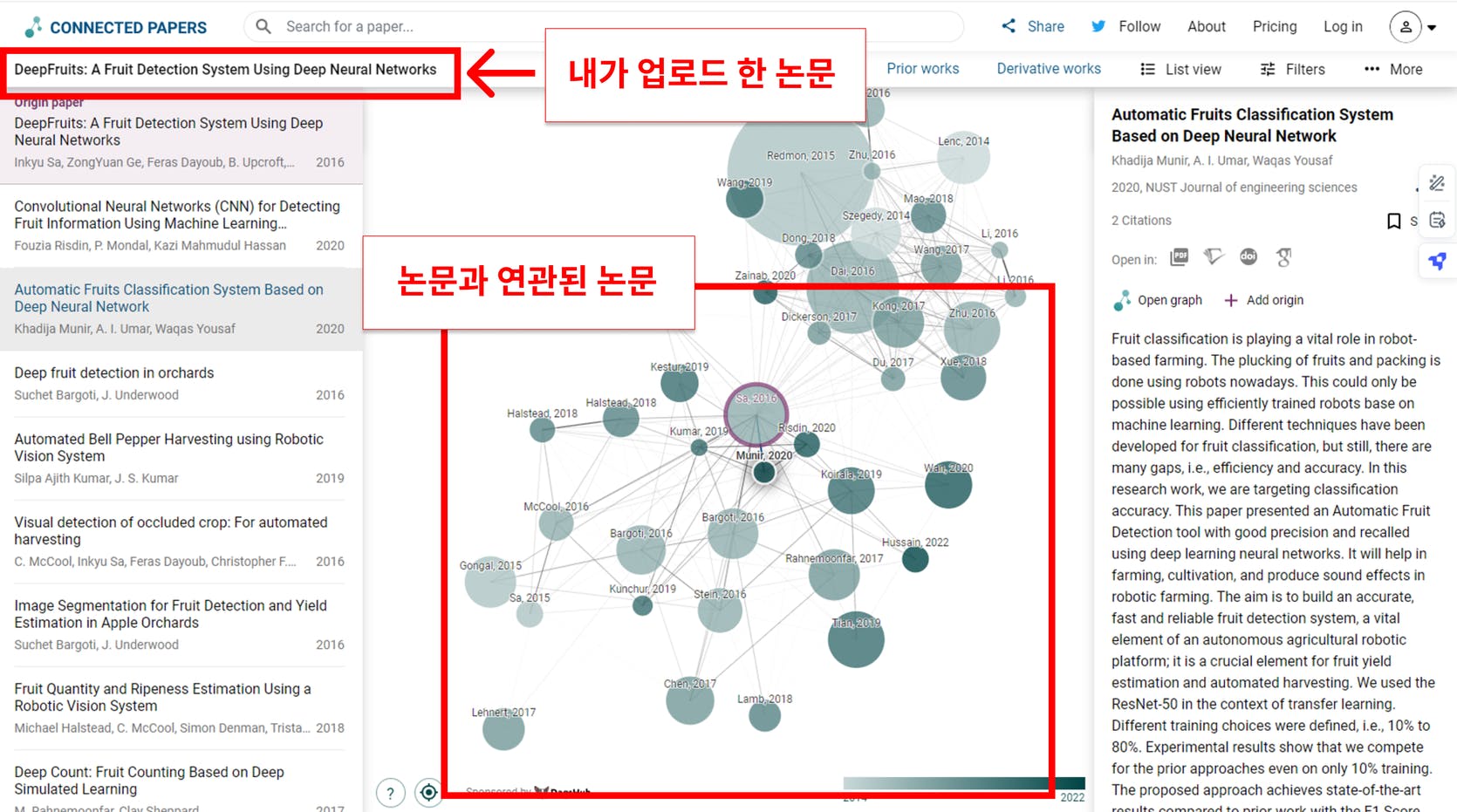Select 'Convolutional Neural Networks (CNN) for Detecting Fruit' paper
This screenshot has width=1457, height=812.
tap(181, 225)
